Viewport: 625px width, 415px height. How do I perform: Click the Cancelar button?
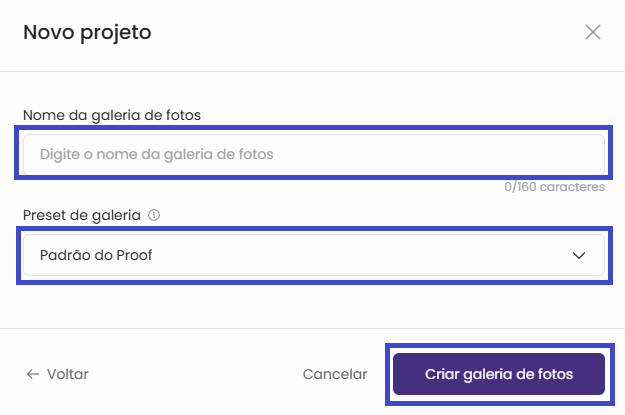click(x=335, y=374)
